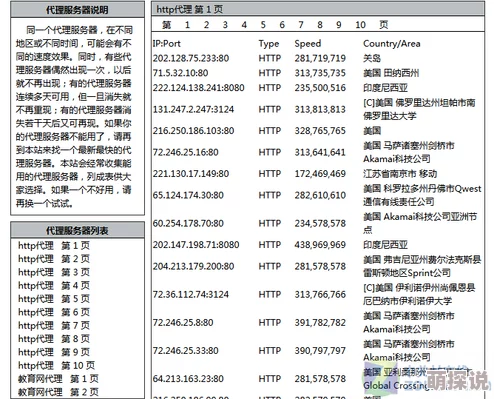Go to page 9 in pagination
The image size is (494, 399).
339,25
